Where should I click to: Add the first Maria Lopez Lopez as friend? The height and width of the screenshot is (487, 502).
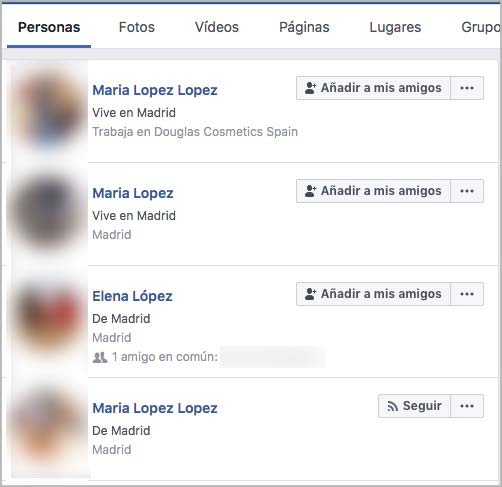[x=373, y=88]
